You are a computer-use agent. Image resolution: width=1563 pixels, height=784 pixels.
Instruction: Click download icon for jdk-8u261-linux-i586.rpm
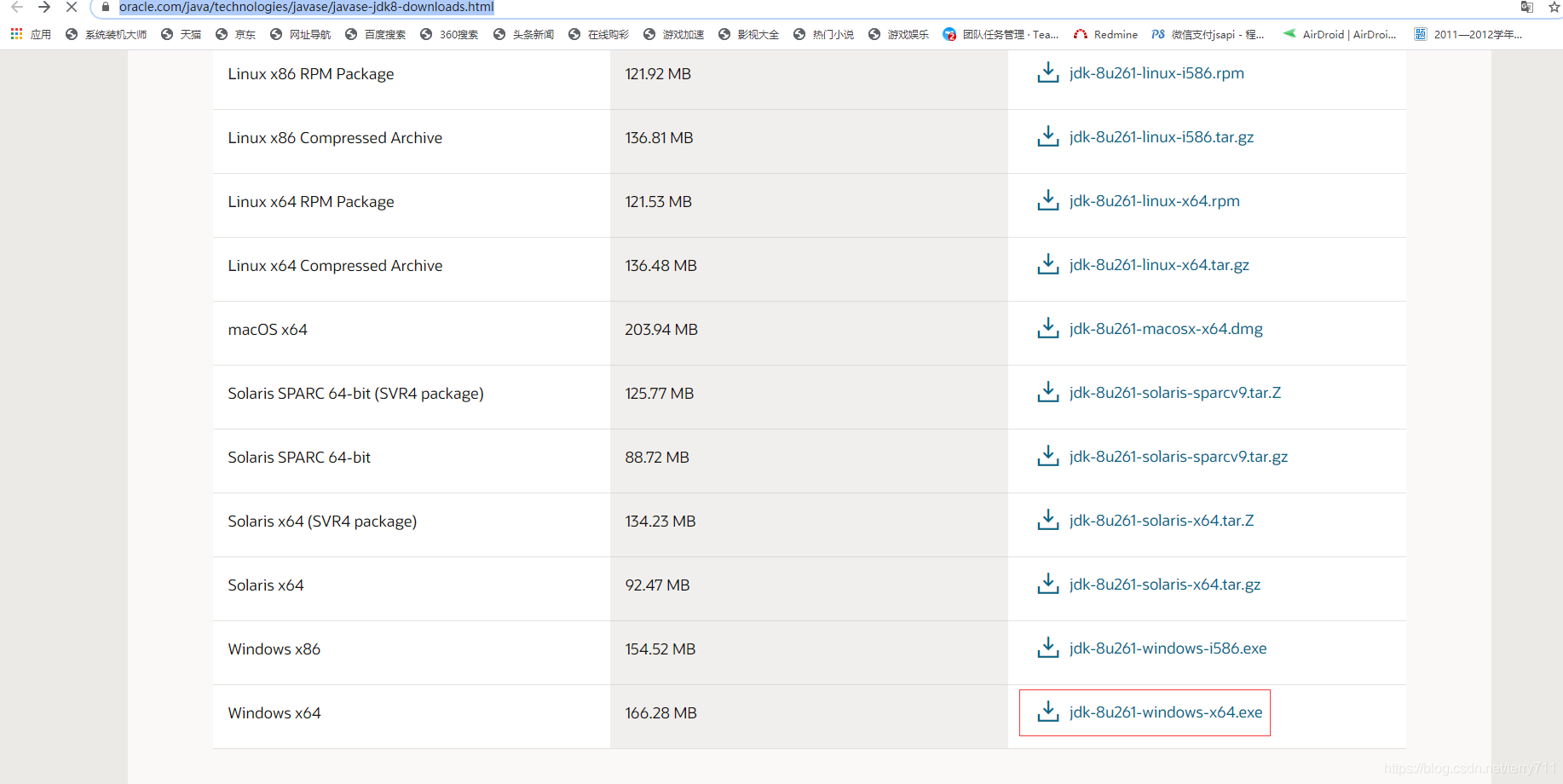pos(1048,72)
